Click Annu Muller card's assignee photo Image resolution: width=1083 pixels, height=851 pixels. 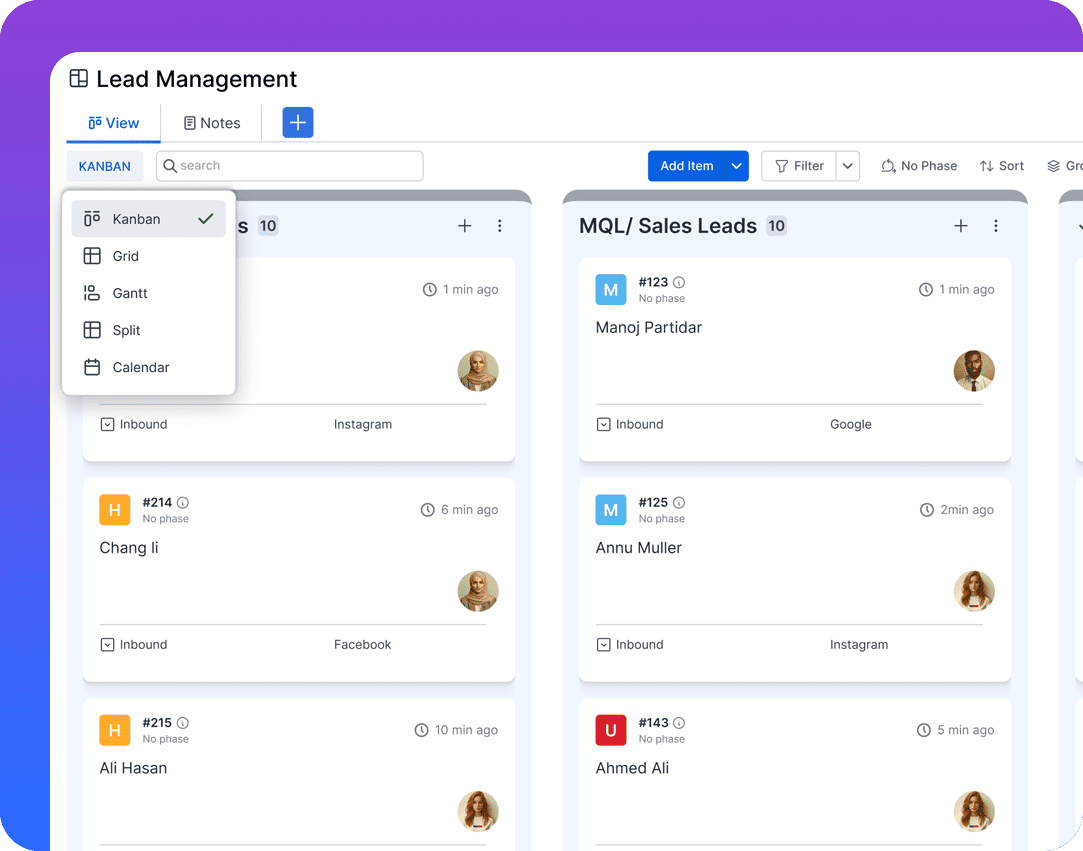974,591
